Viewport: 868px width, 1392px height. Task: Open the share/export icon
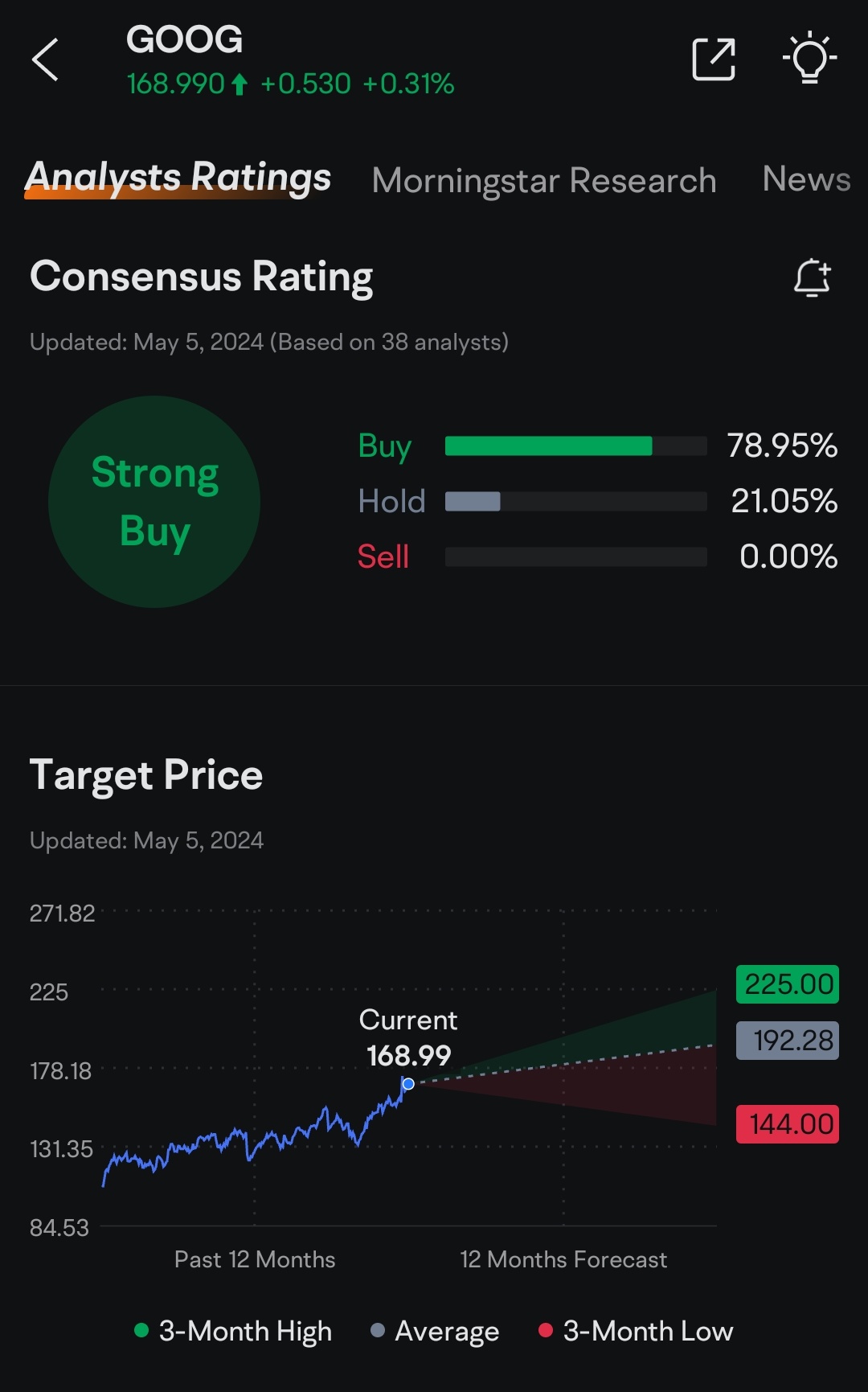tap(714, 59)
